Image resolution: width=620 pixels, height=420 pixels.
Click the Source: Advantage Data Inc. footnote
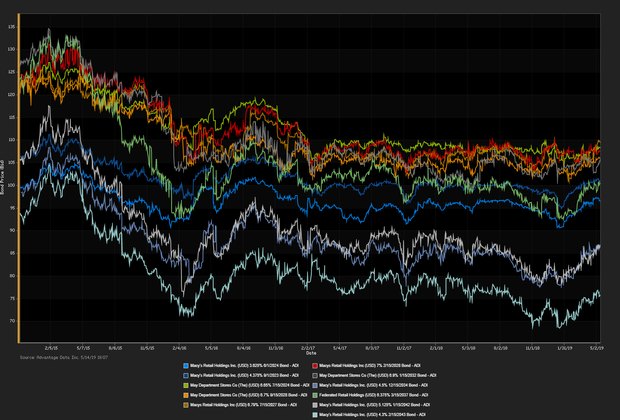pos(64,358)
